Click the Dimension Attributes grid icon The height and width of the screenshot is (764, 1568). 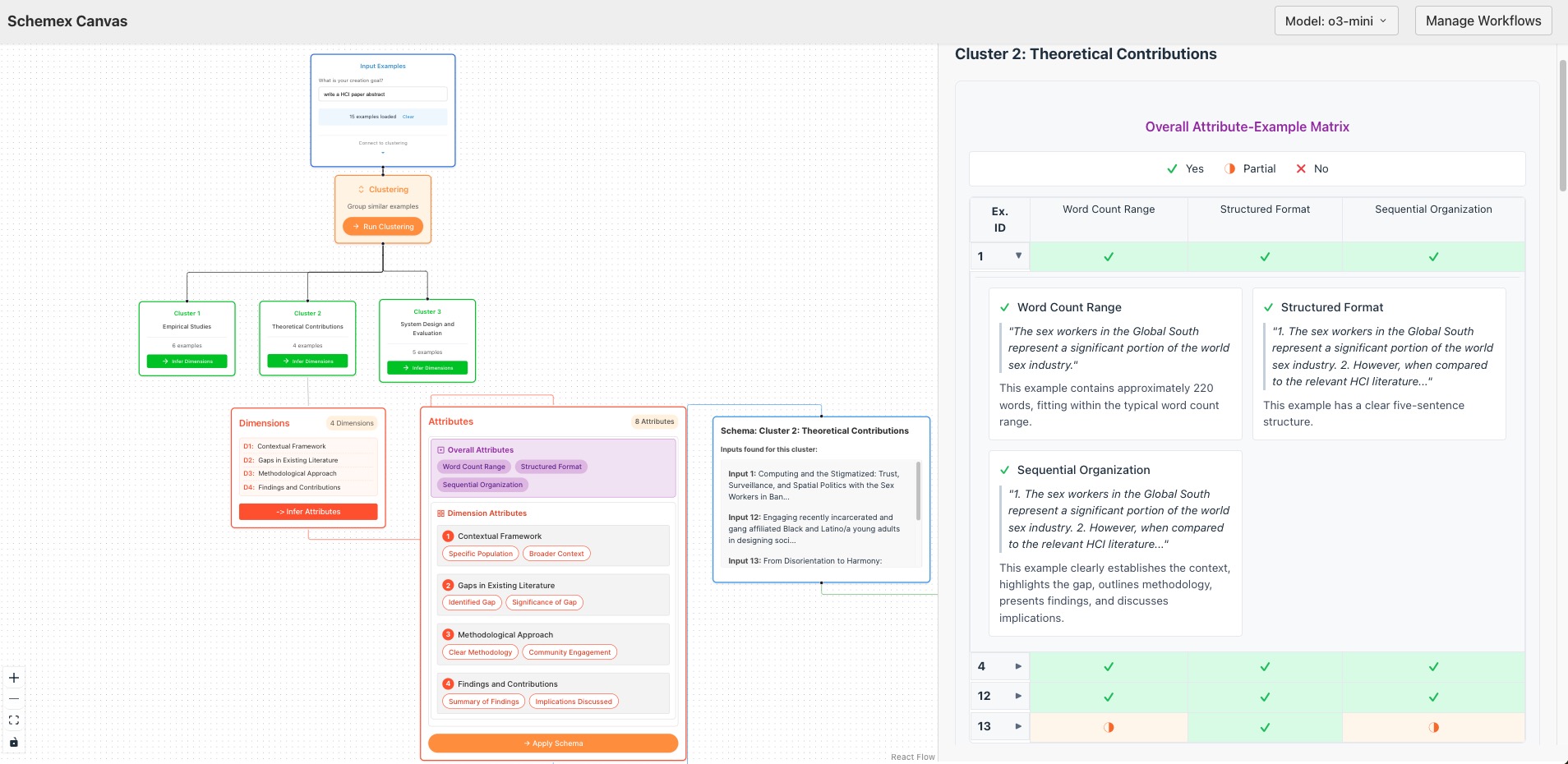click(x=440, y=513)
